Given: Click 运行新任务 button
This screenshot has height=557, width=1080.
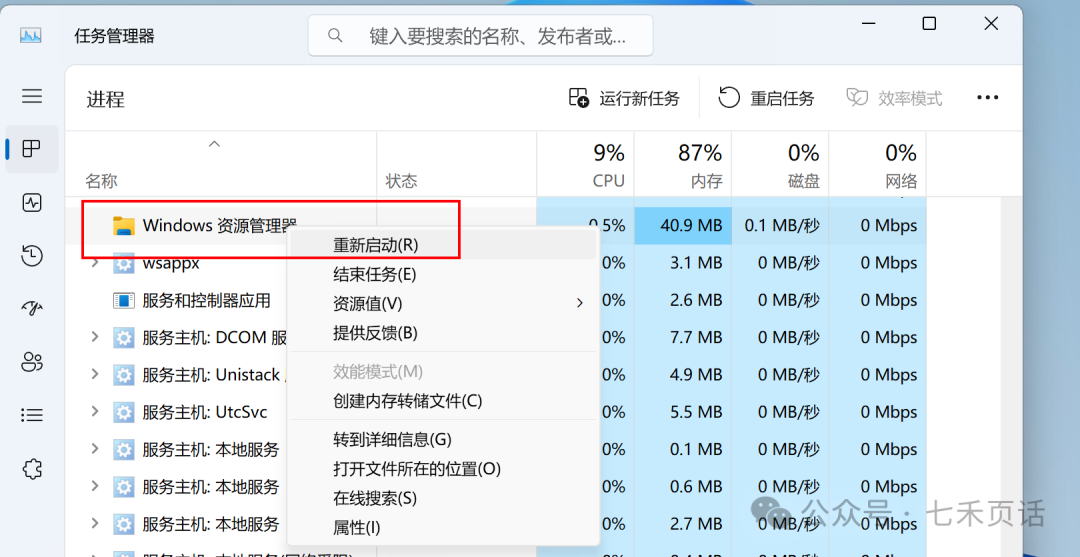Looking at the screenshot, I should click(624, 98).
